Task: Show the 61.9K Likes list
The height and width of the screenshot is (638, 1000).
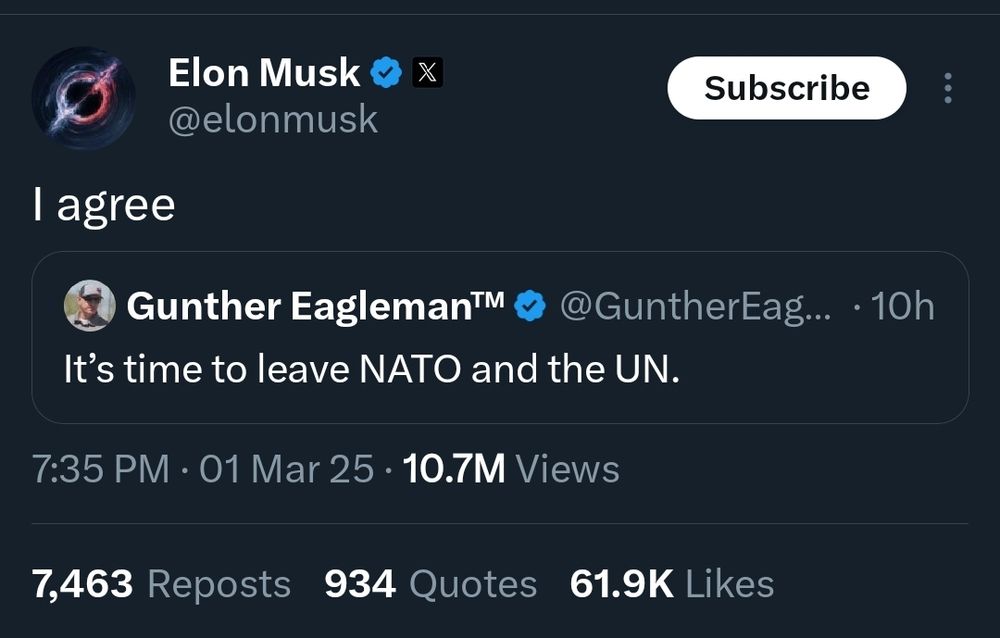Action: [x=671, y=584]
